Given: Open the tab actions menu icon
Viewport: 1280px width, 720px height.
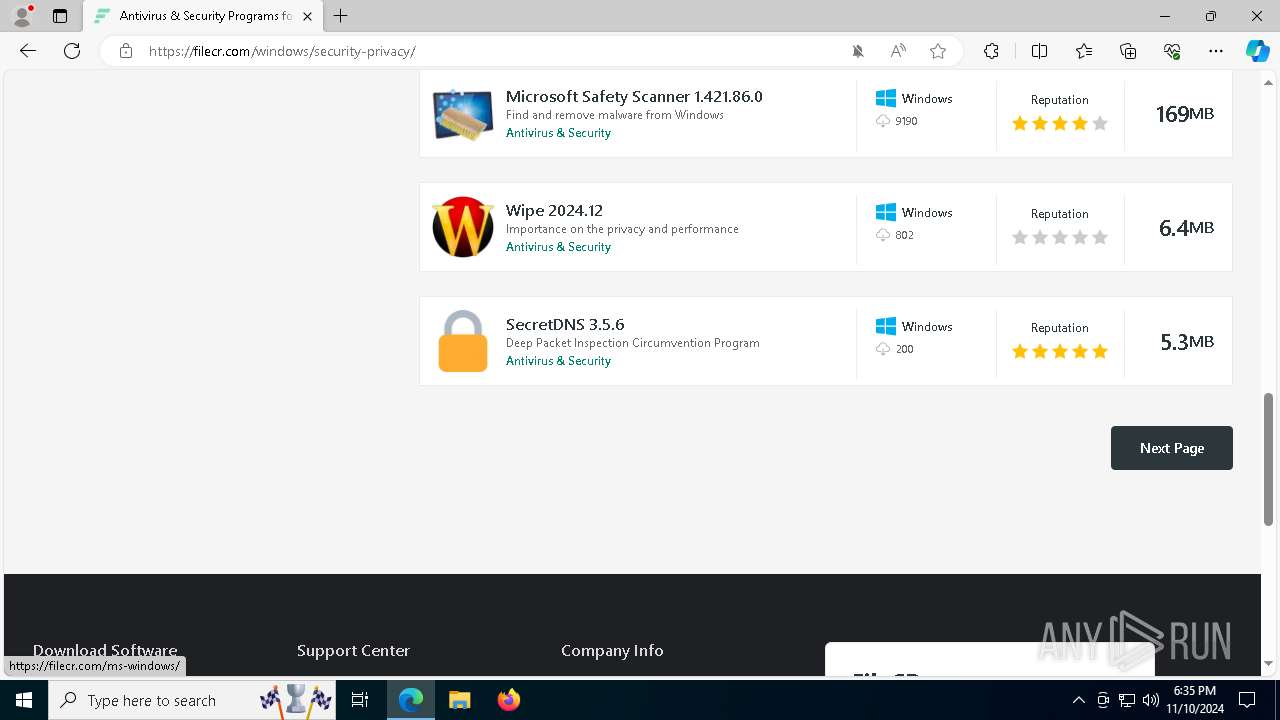Looking at the screenshot, I should [x=60, y=16].
